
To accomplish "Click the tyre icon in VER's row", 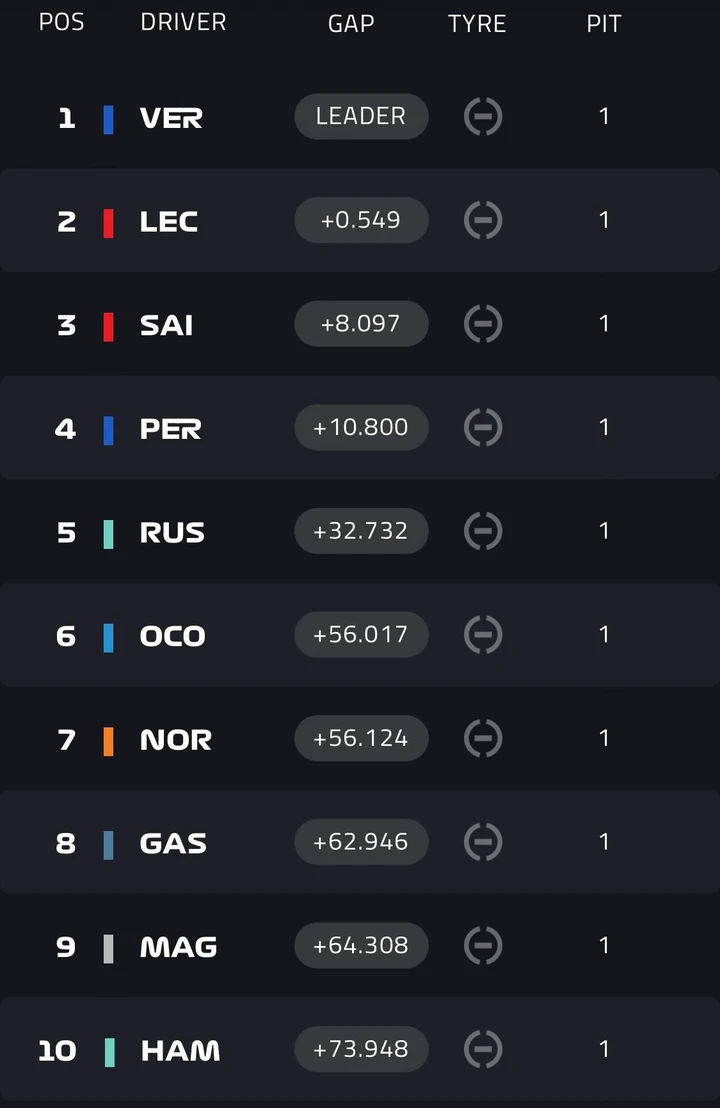I will [483, 116].
